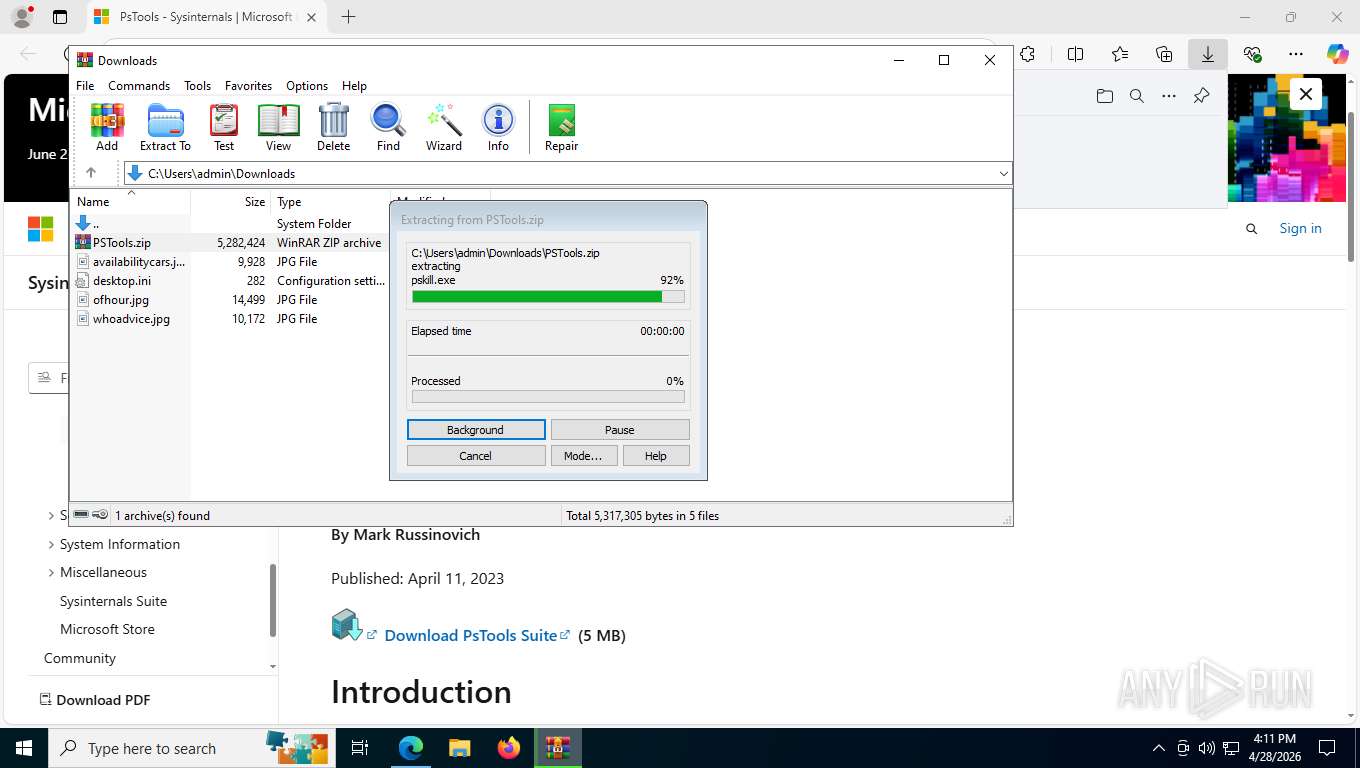Open the Help menu in WinRAR

tap(354, 86)
